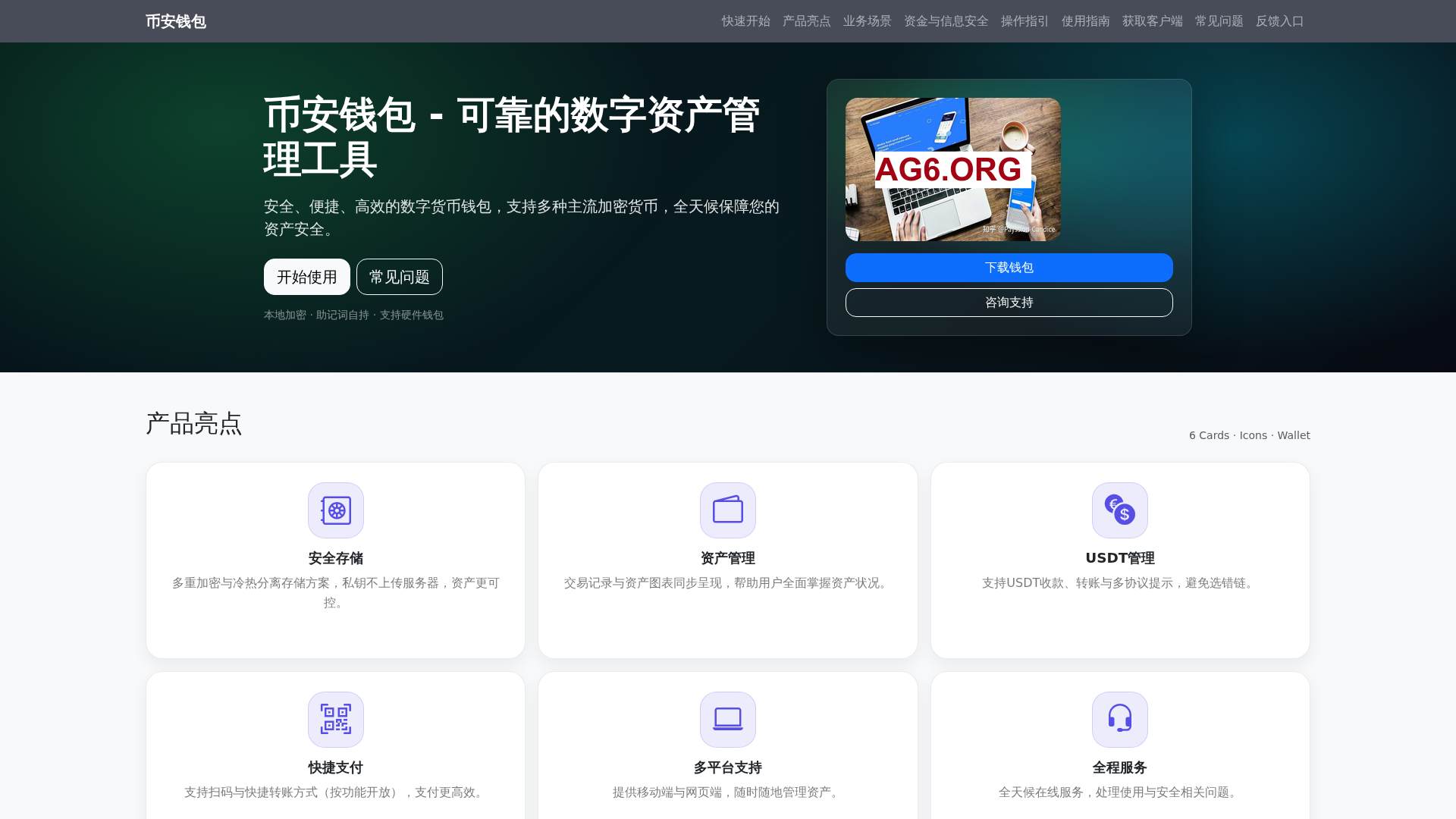Click the currency coins icon above USDT管理
Image resolution: width=1456 pixels, height=819 pixels.
[x=1120, y=510]
